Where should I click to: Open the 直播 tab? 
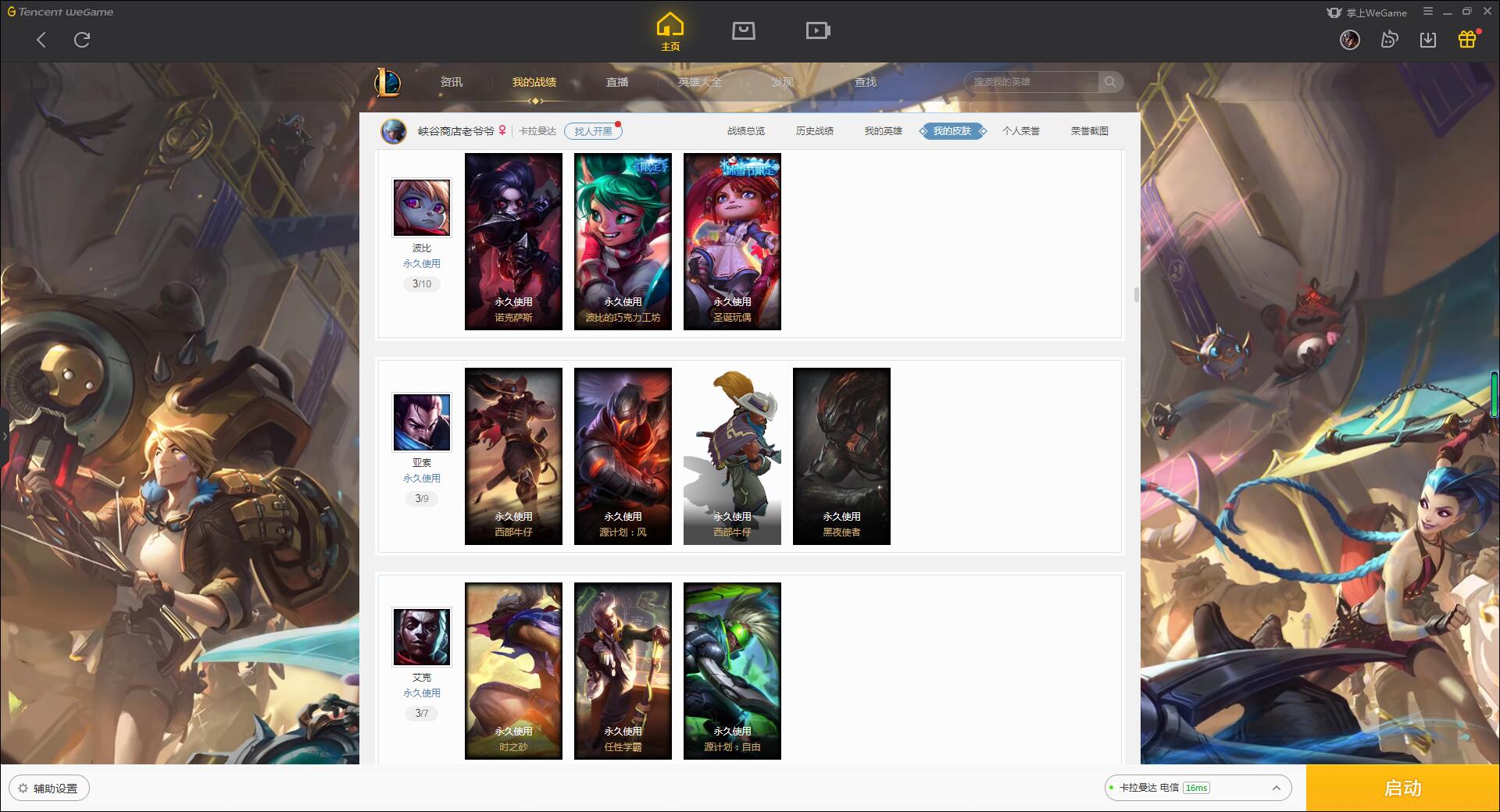click(617, 82)
